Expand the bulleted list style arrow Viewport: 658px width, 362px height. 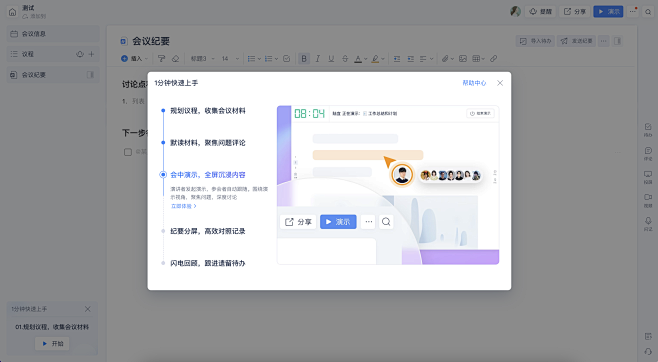pyautogui.click(x=259, y=59)
